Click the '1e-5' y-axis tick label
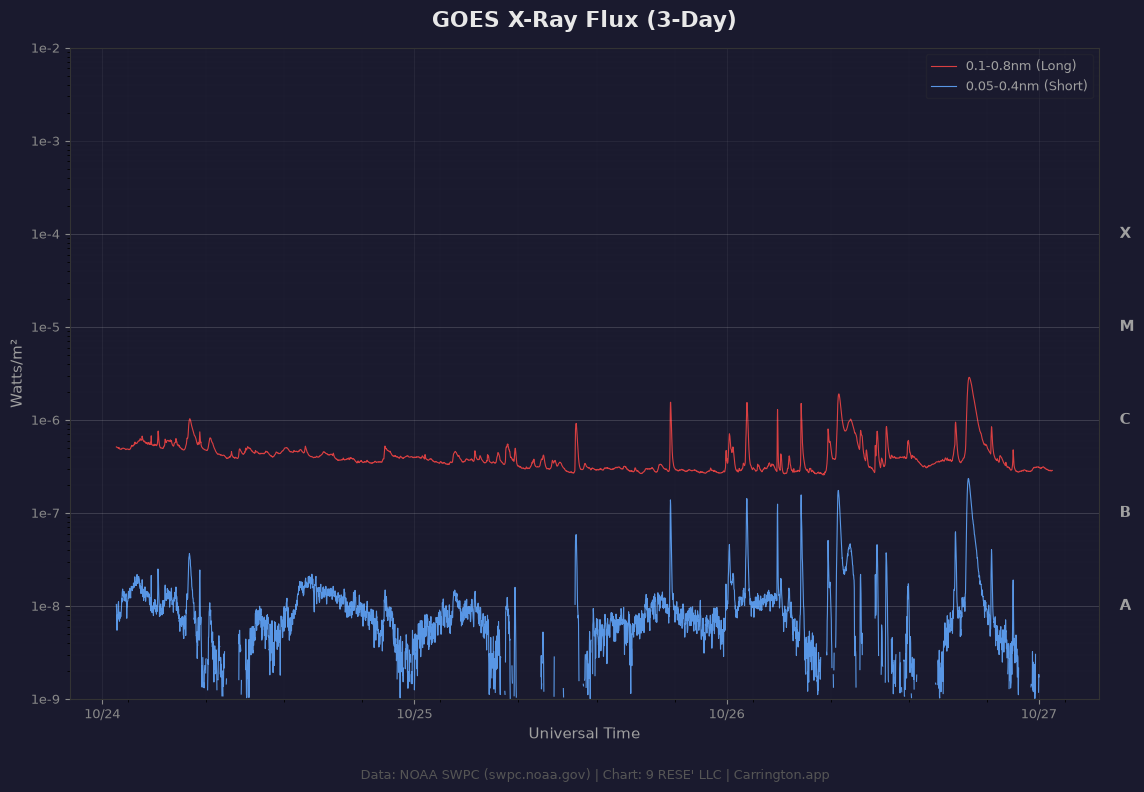1144x792 pixels. pyautogui.click(x=45, y=327)
